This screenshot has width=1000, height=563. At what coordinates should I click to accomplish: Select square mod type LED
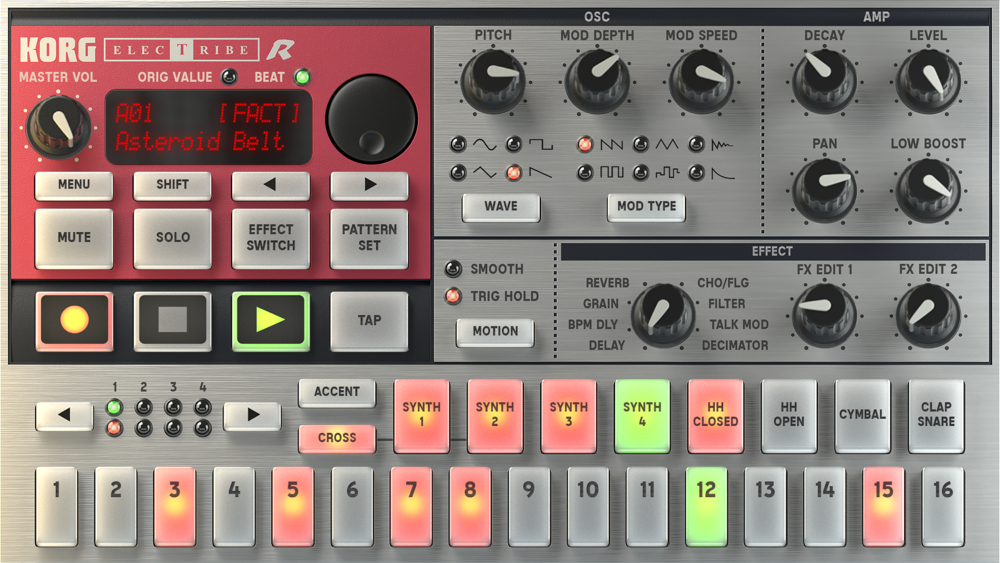[585, 172]
